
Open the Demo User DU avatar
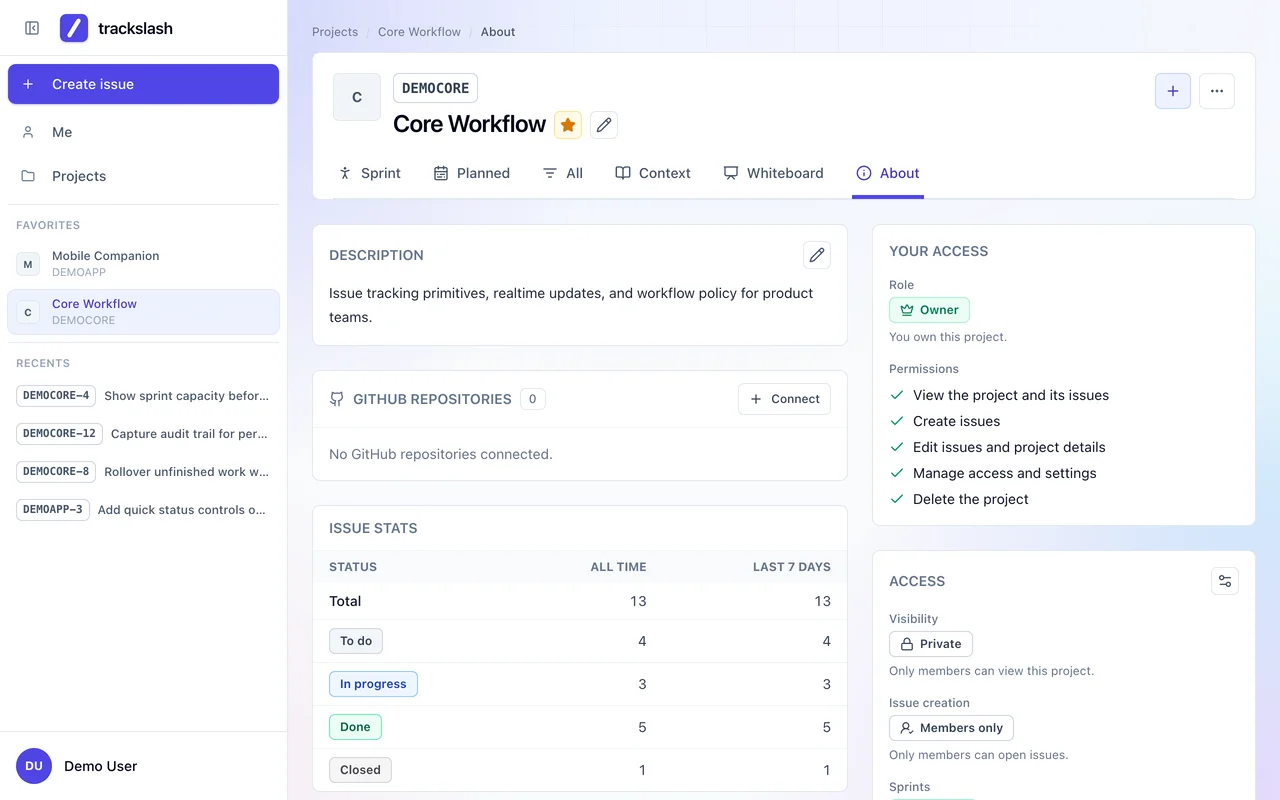tap(34, 766)
